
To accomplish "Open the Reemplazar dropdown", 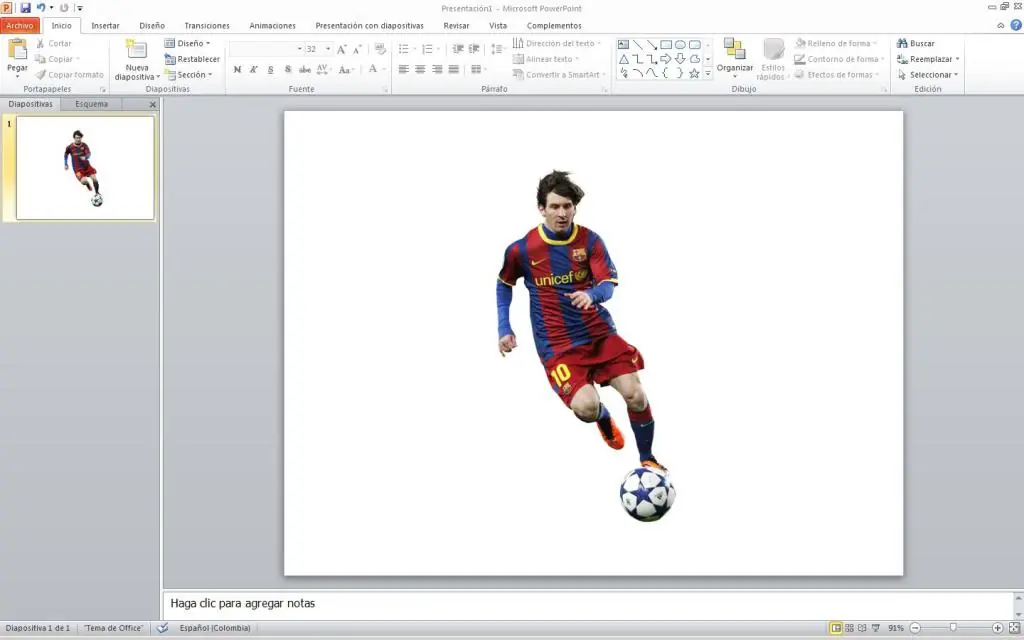I will (928, 59).
